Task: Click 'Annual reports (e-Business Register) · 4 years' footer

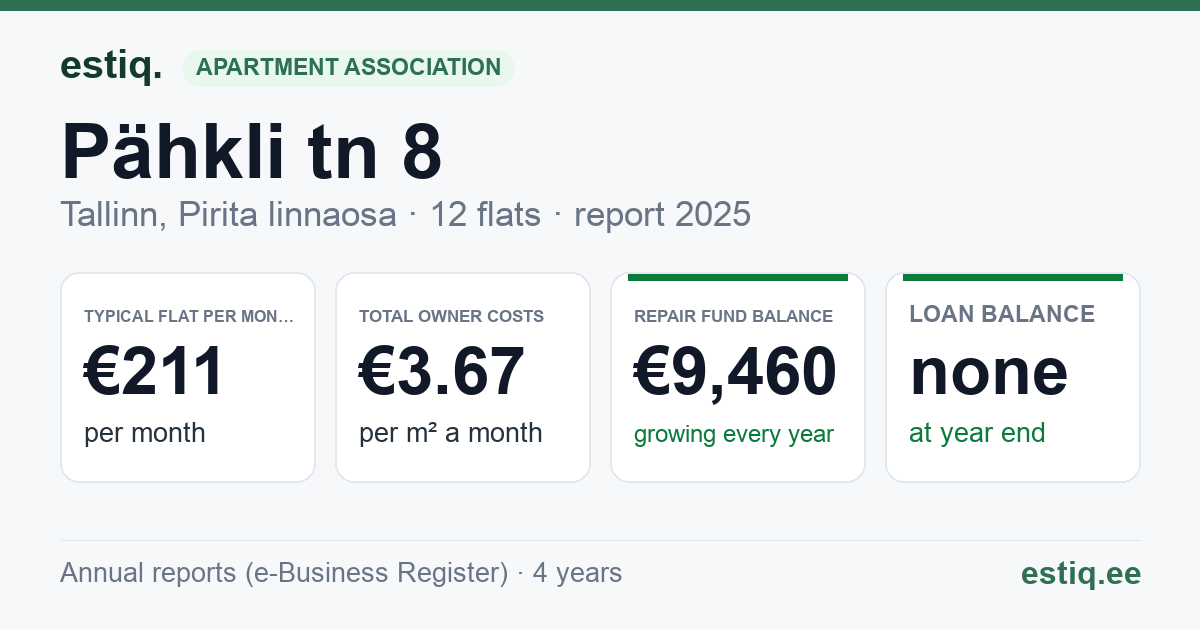Action: click(341, 573)
